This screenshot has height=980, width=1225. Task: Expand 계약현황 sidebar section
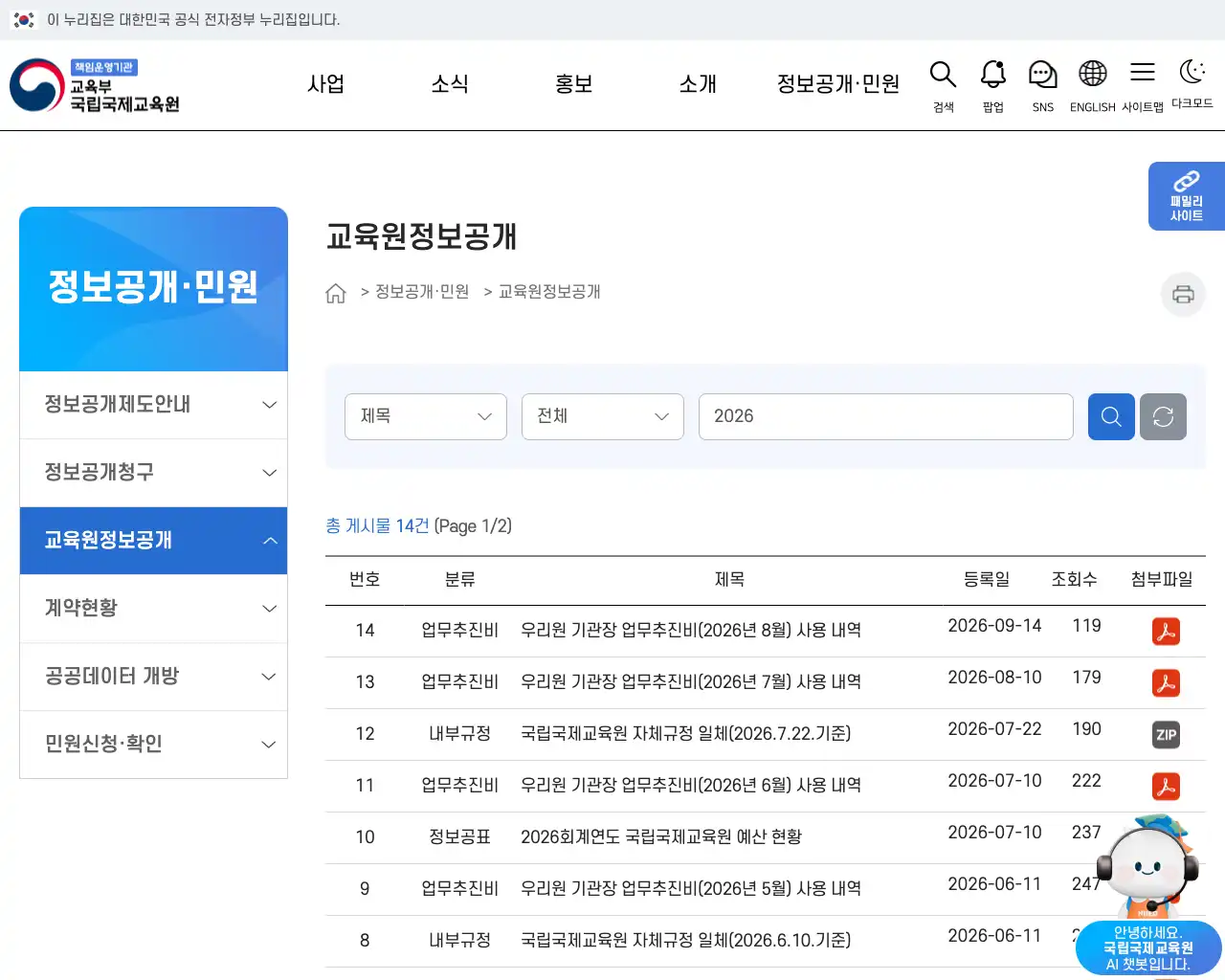pyautogui.click(x=153, y=609)
